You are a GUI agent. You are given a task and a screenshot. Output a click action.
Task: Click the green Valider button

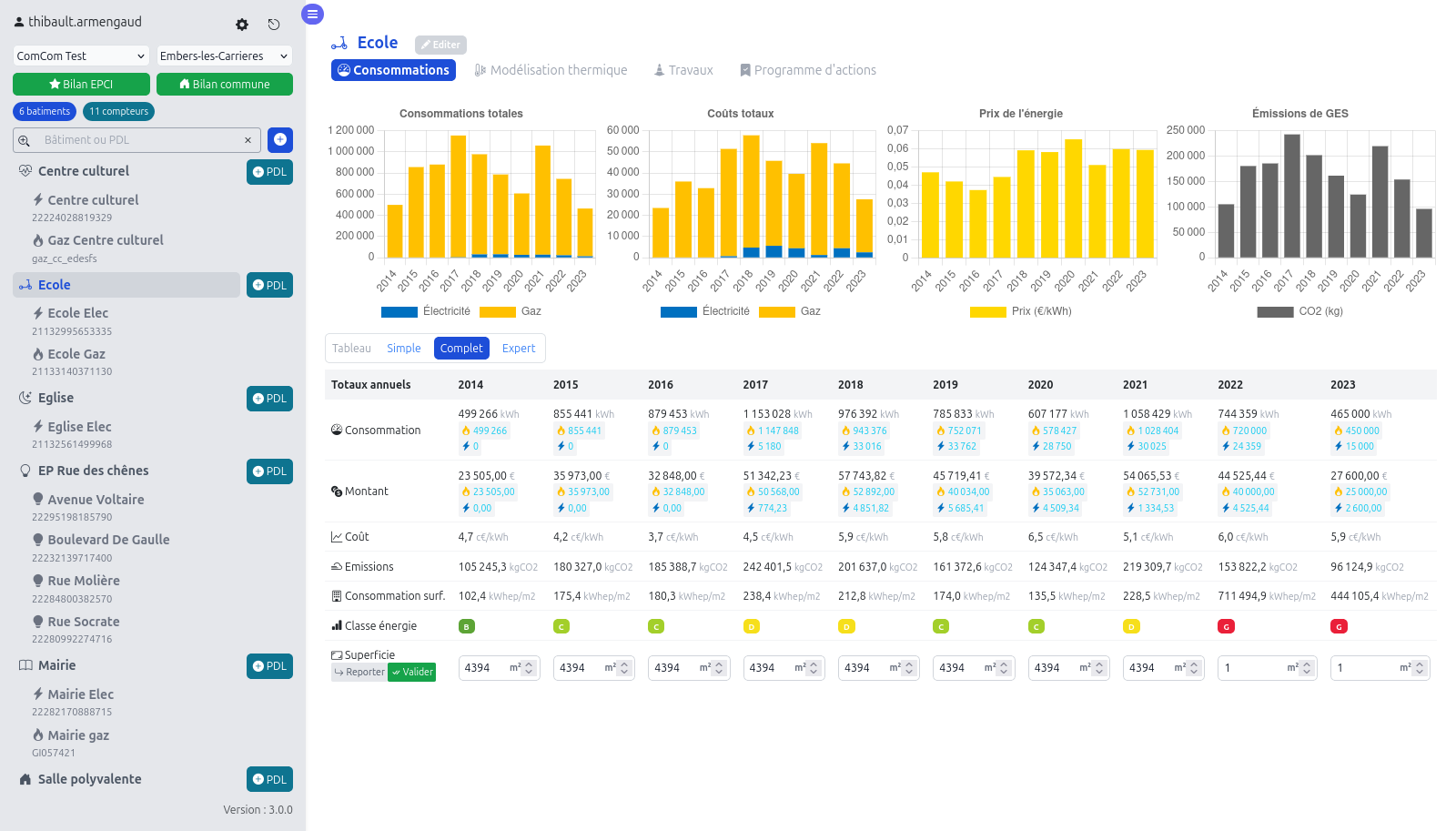point(412,672)
